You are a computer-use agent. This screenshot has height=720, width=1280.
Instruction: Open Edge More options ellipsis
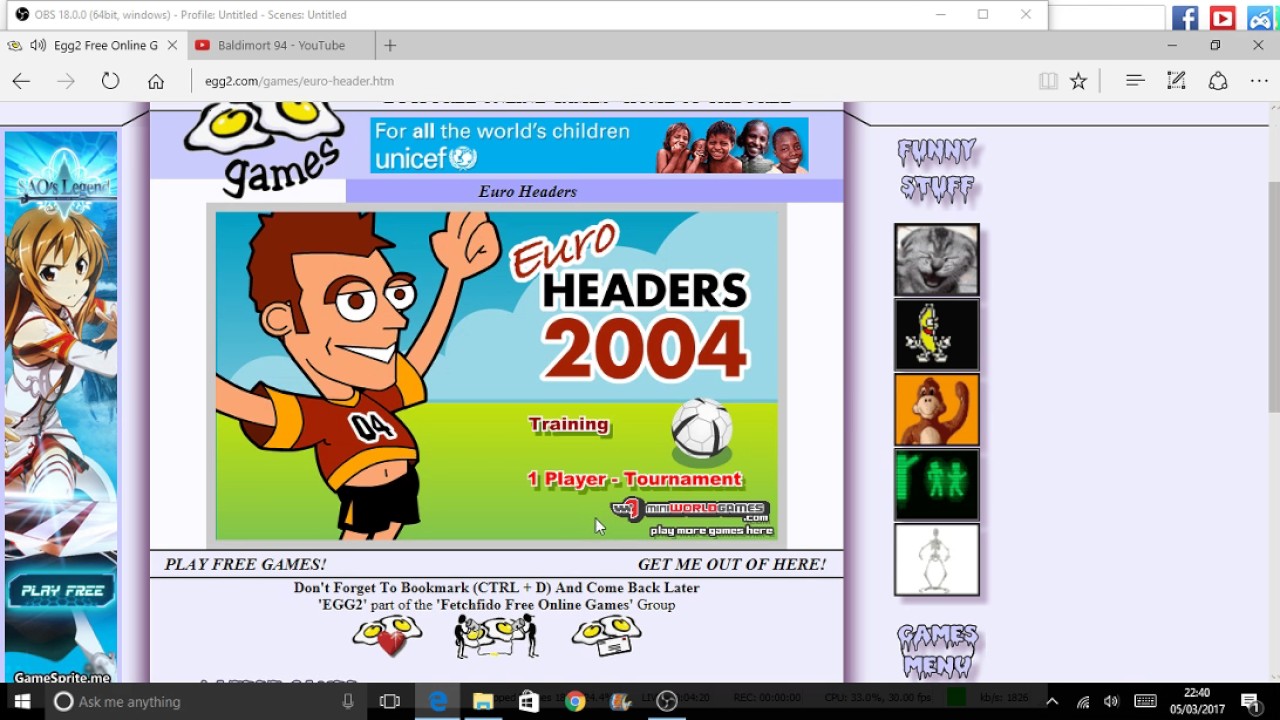(1259, 81)
